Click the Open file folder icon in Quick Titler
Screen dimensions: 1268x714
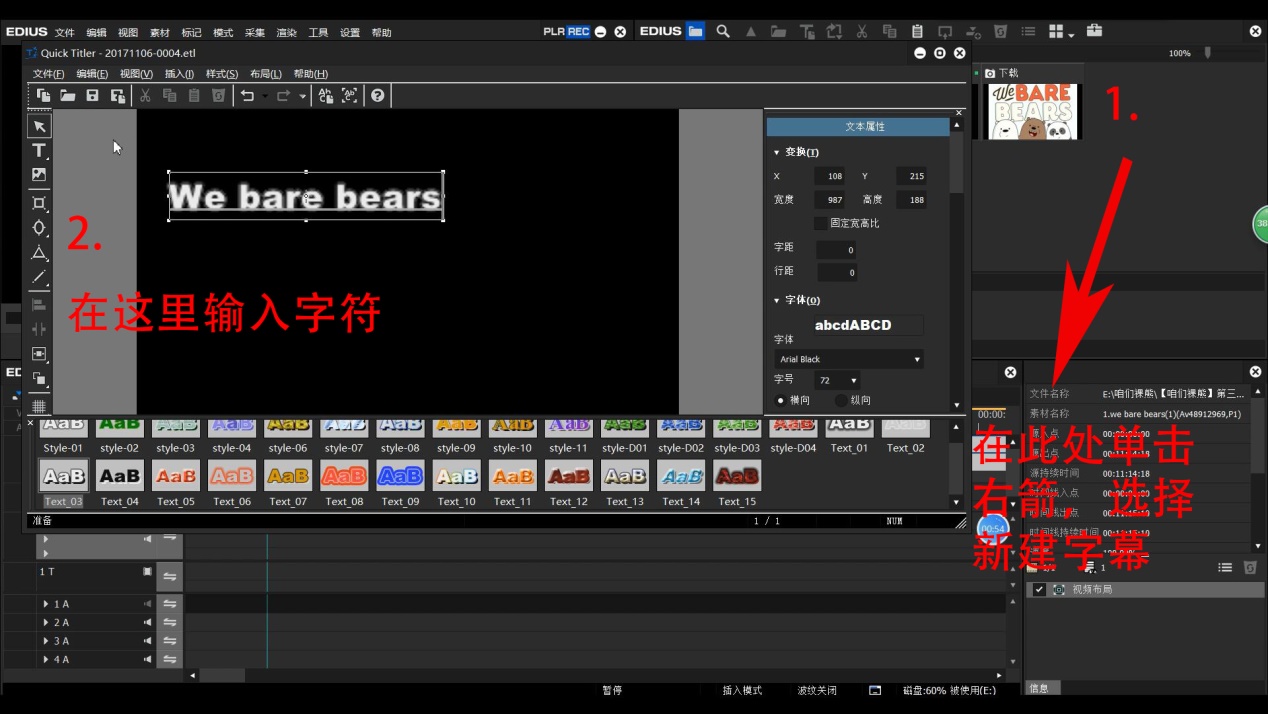pyautogui.click(x=68, y=96)
